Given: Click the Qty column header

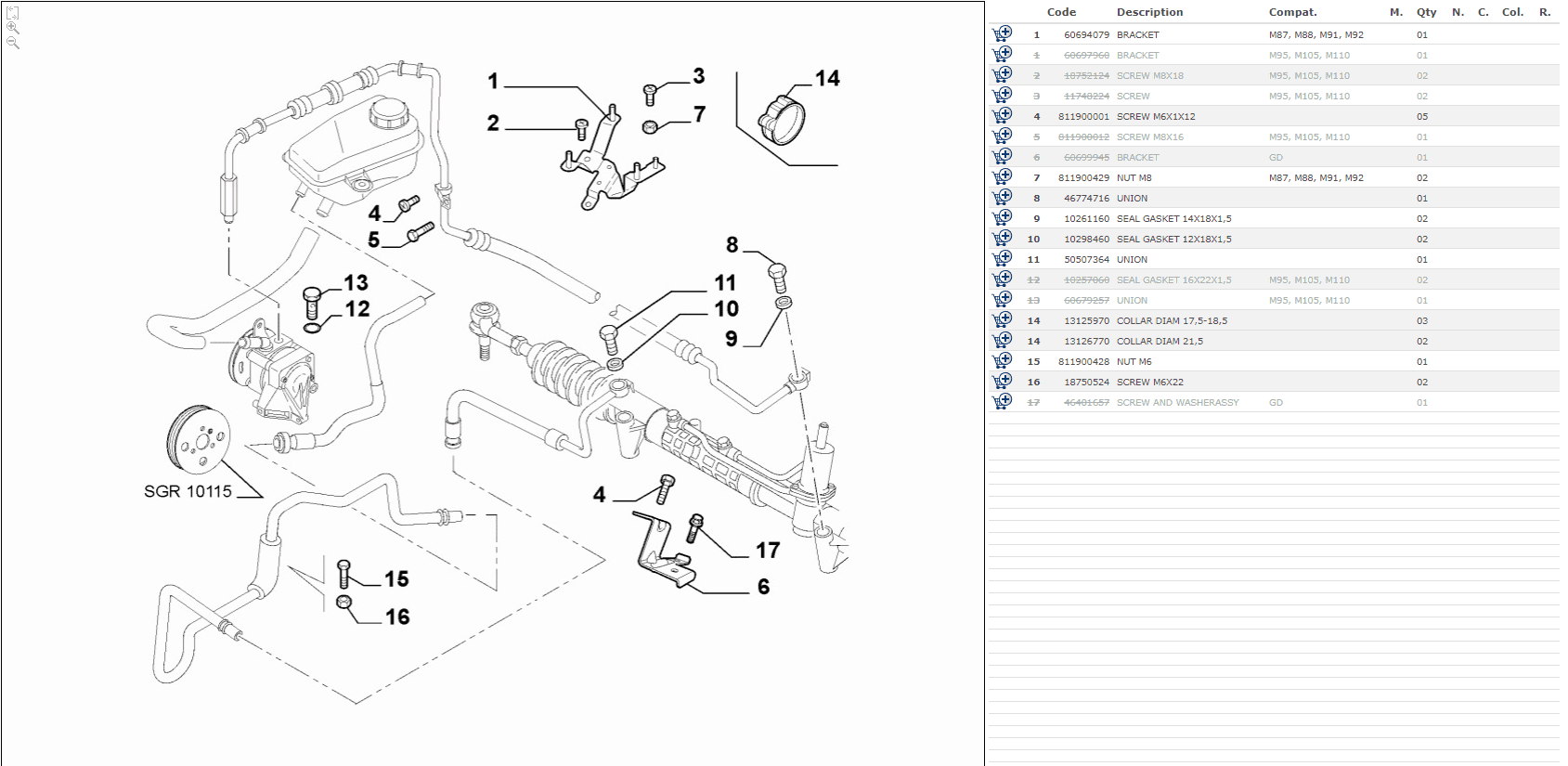Looking at the screenshot, I should coord(1426,12).
